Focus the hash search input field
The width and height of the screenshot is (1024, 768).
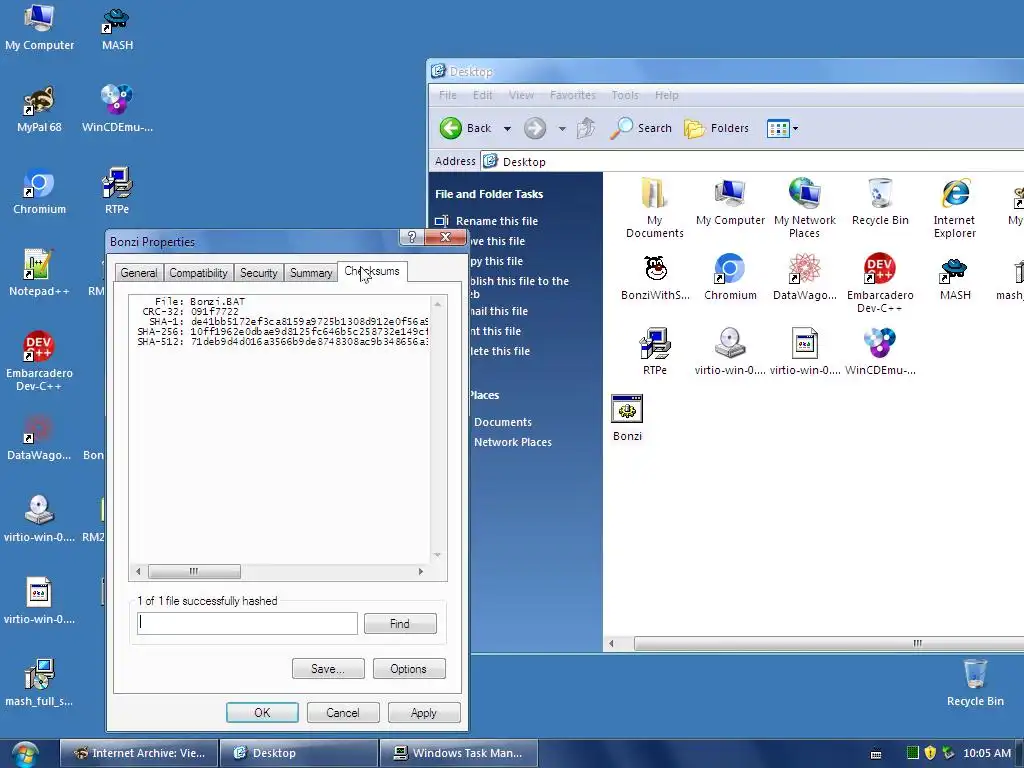point(248,624)
